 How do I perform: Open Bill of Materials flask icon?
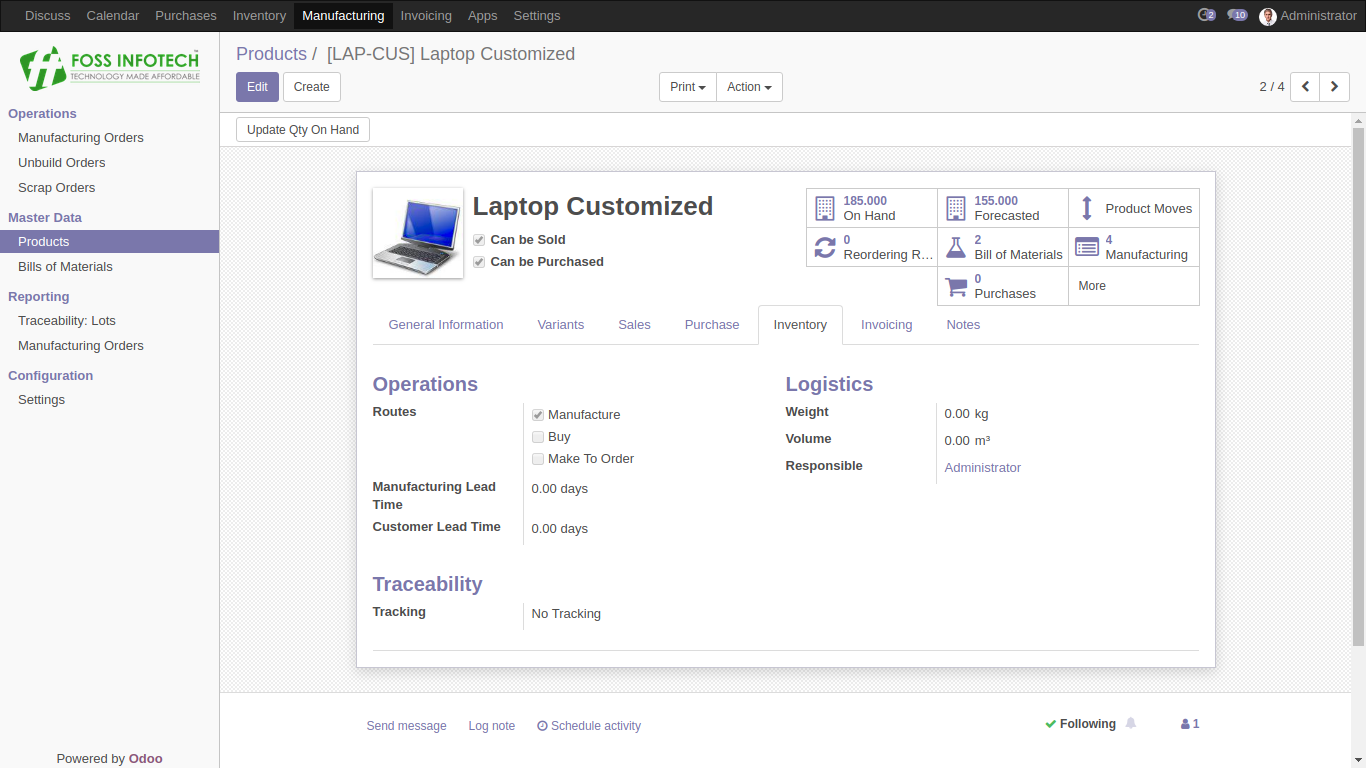(x=956, y=247)
